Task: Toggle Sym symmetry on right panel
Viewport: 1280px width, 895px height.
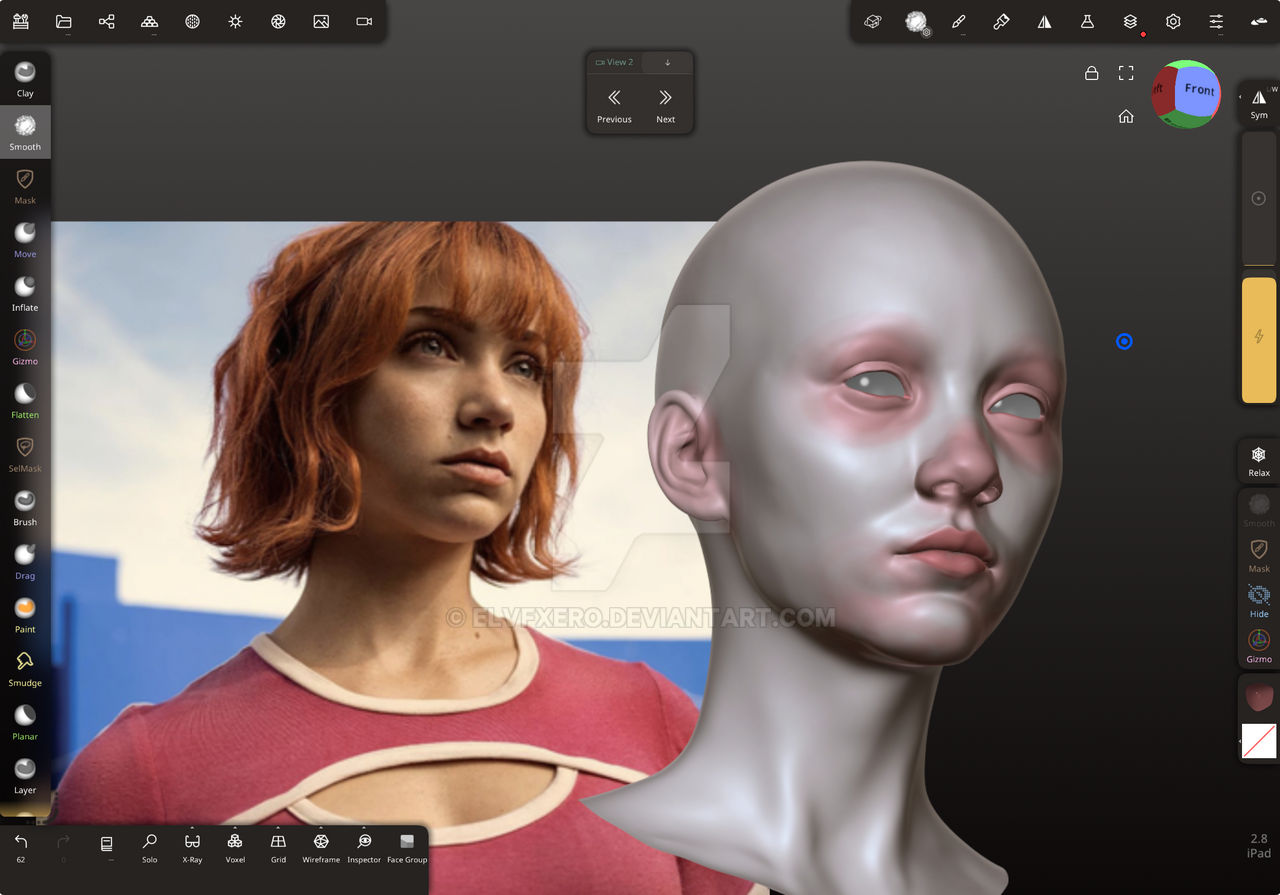Action: click(1259, 103)
